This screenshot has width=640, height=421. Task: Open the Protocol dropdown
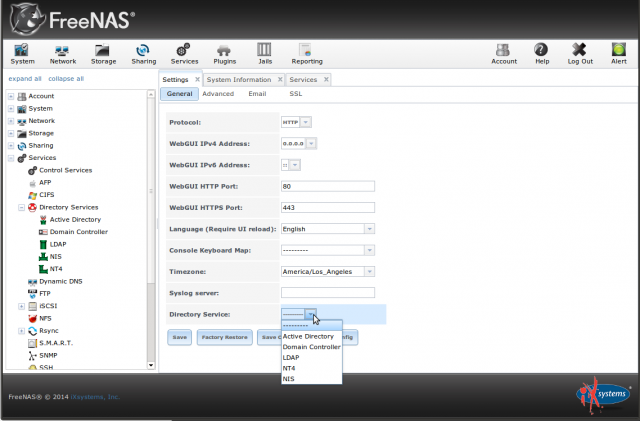305,122
